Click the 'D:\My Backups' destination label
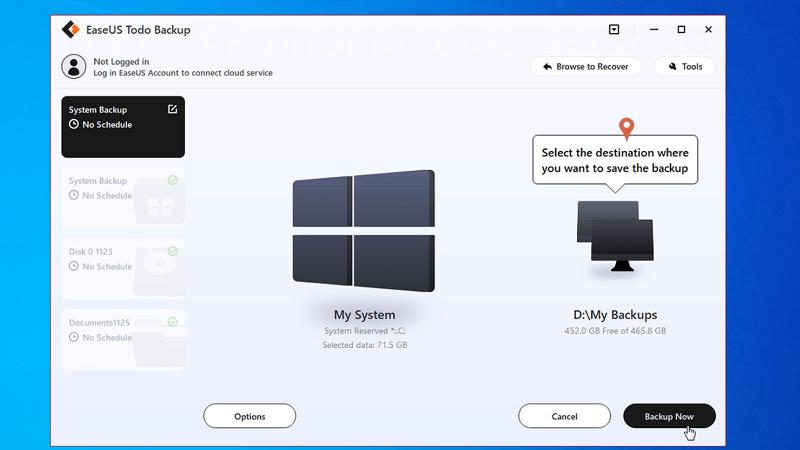This screenshot has width=800, height=450. [615, 315]
